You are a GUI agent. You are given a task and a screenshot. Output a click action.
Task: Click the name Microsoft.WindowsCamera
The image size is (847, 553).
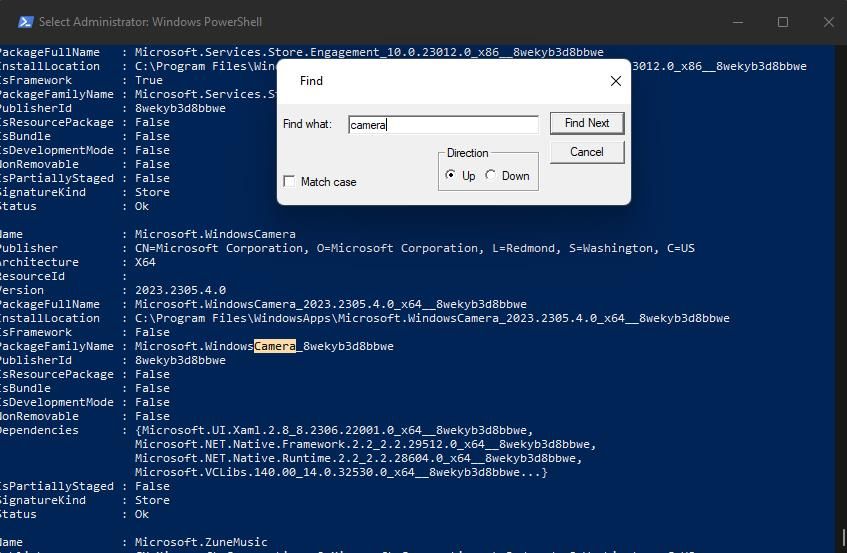pyautogui.click(x=215, y=234)
